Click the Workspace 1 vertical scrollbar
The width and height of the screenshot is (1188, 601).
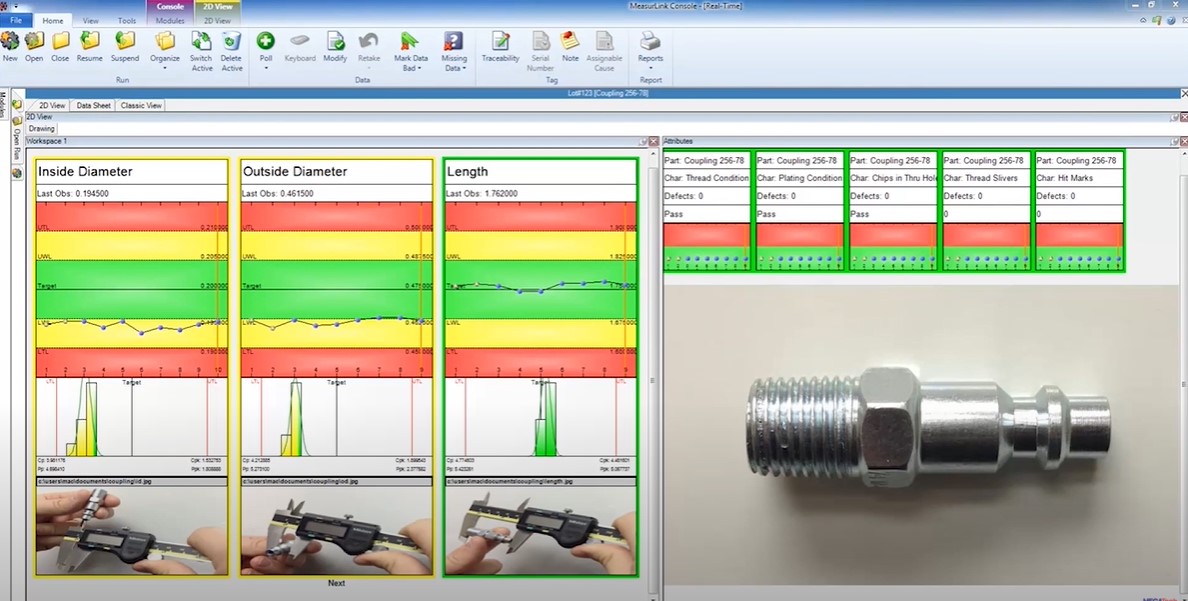pyautogui.click(x=653, y=379)
